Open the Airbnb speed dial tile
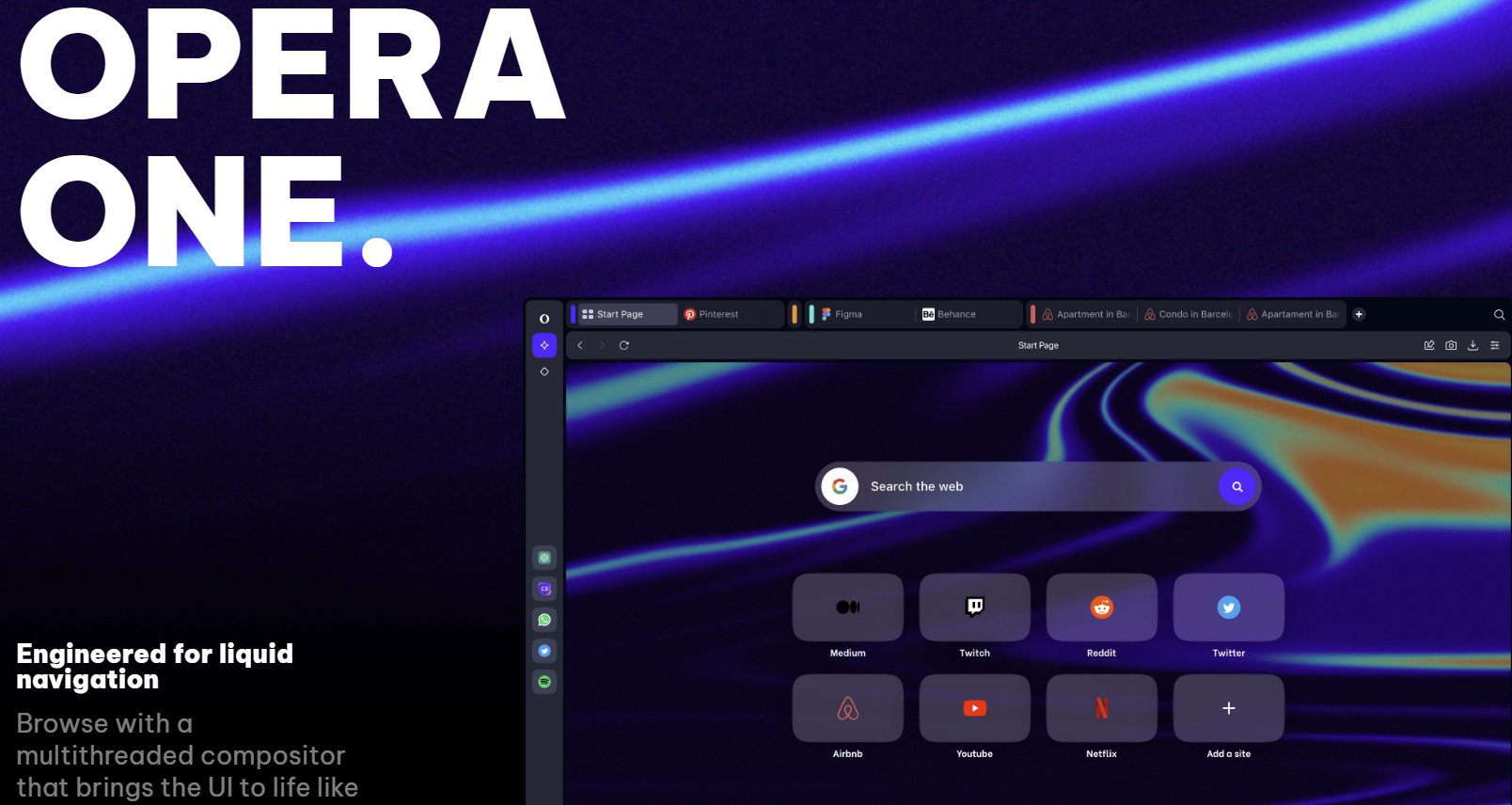Viewport: 1512px width, 805px height. coord(848,708)
